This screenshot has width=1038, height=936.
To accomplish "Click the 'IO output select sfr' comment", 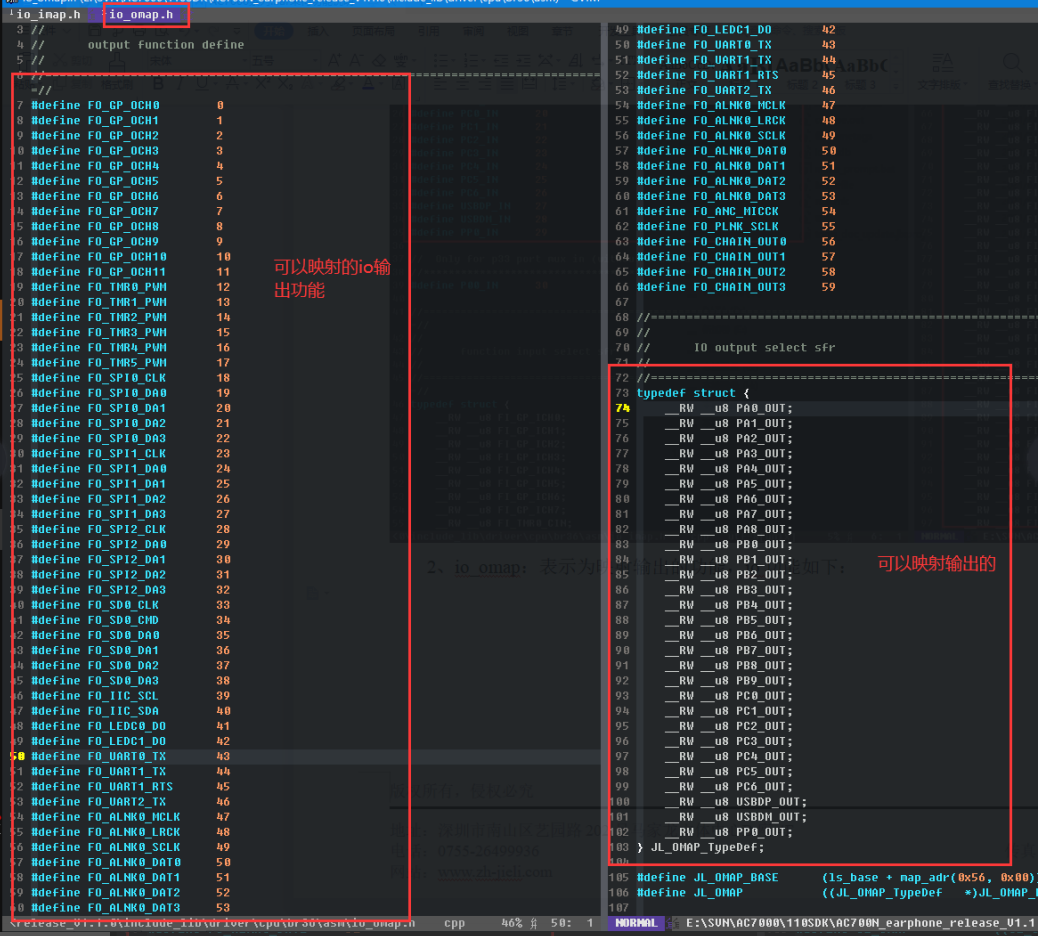I will (x=764, y=348).
